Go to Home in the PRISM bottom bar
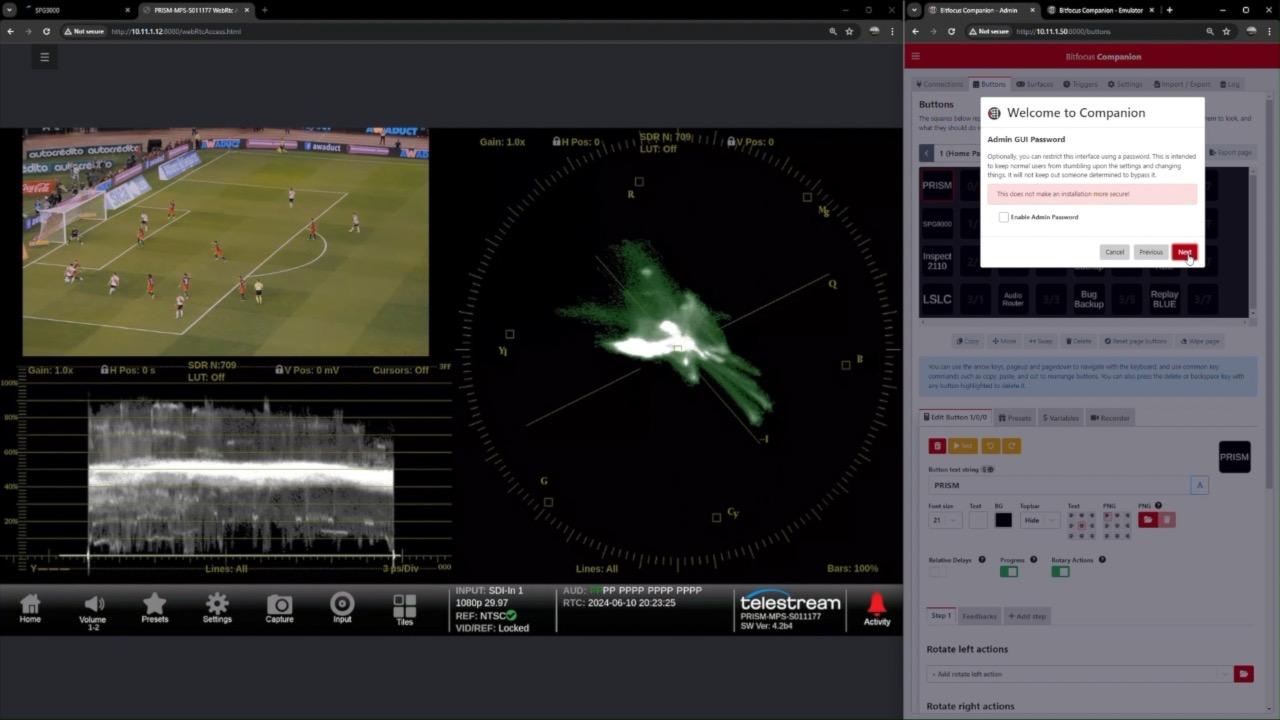The height and width of the screenshot is (720, 1280). point(30,609)
